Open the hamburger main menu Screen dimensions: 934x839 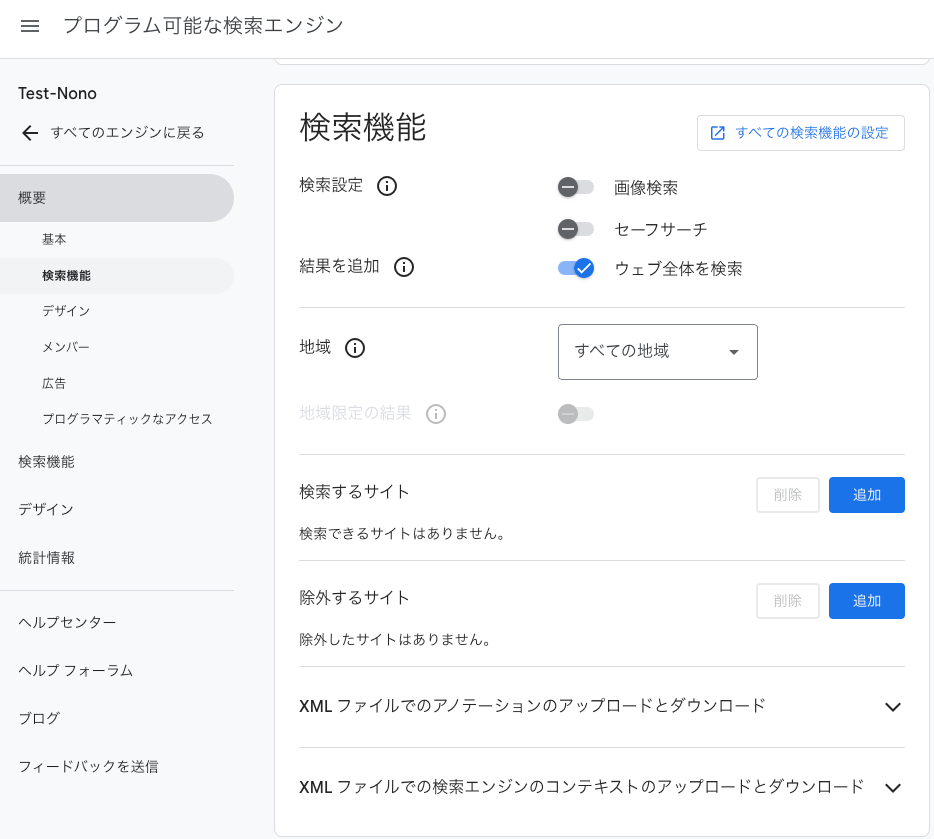30,26
